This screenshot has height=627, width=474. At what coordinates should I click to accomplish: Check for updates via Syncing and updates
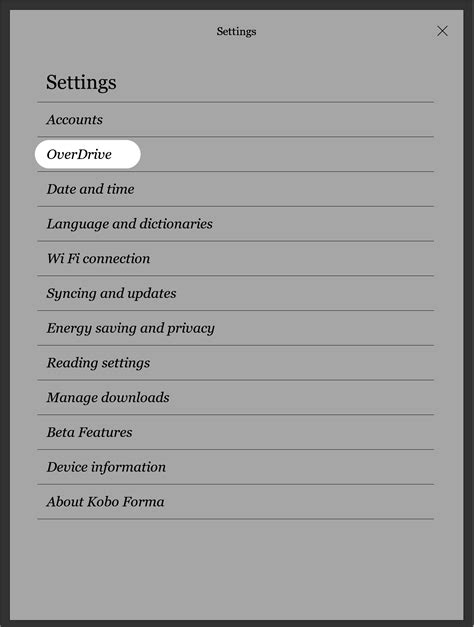236,293
